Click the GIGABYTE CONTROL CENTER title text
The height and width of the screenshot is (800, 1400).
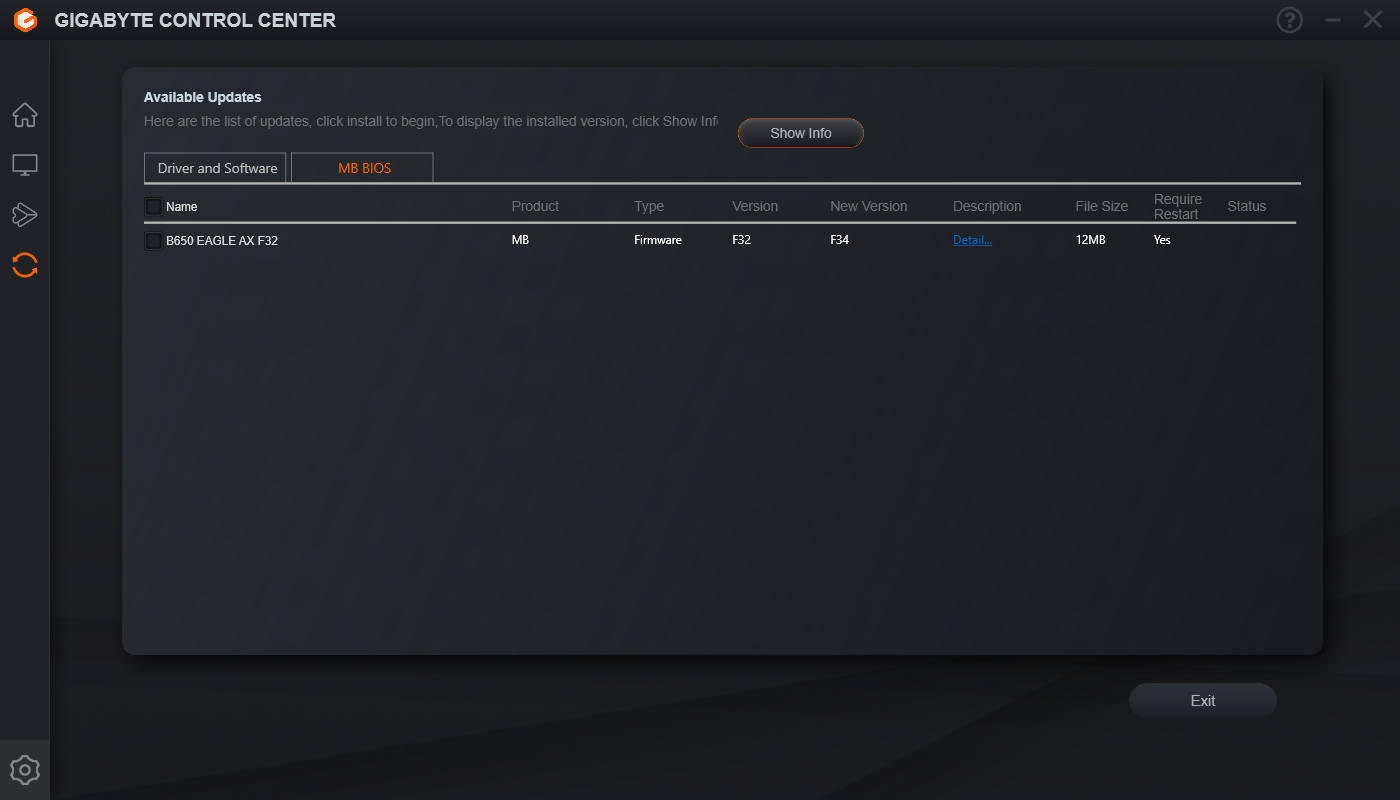[x=195, y=20]
